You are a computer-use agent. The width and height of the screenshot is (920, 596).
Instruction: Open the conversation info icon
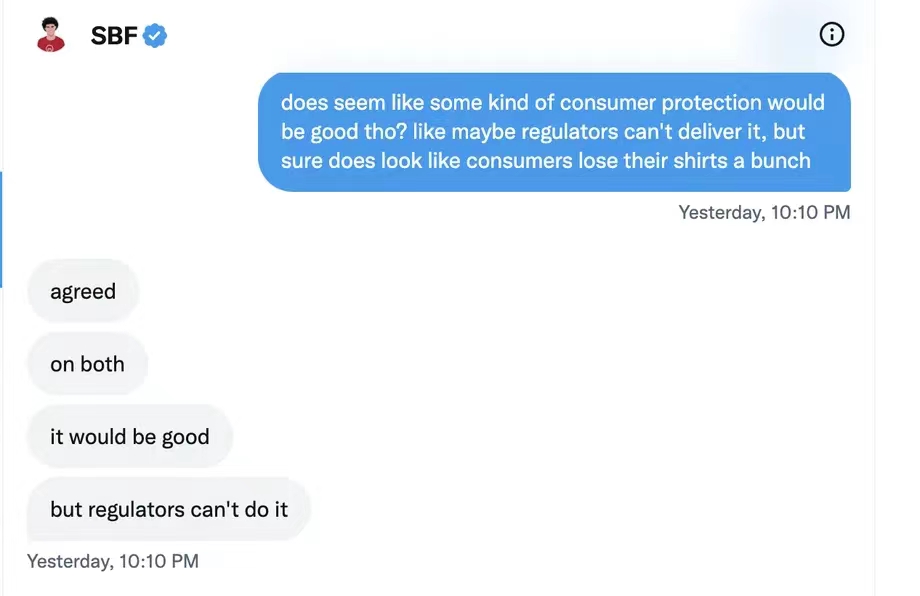pos(831,35)
